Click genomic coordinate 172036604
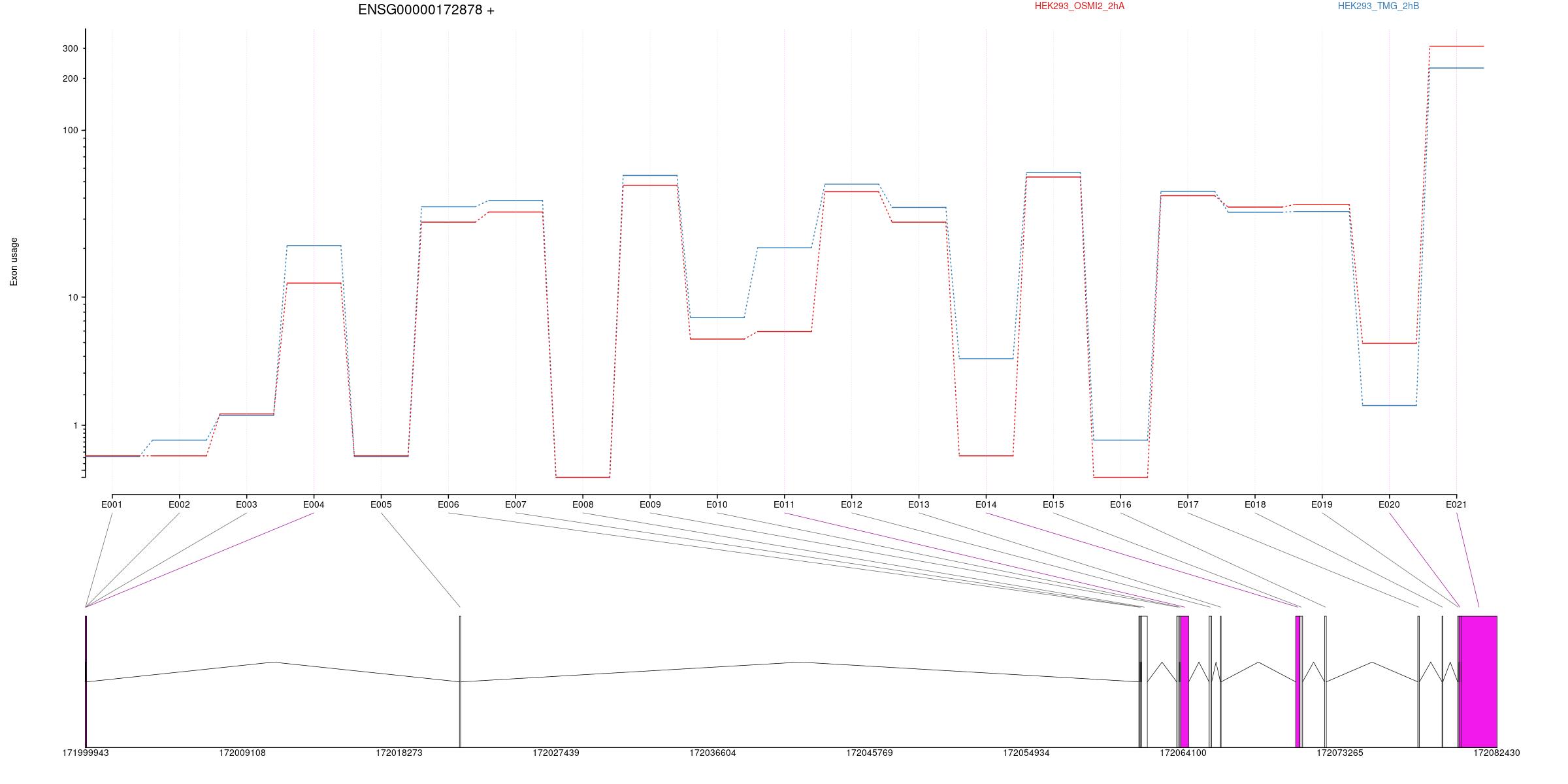 click(713, 753)
